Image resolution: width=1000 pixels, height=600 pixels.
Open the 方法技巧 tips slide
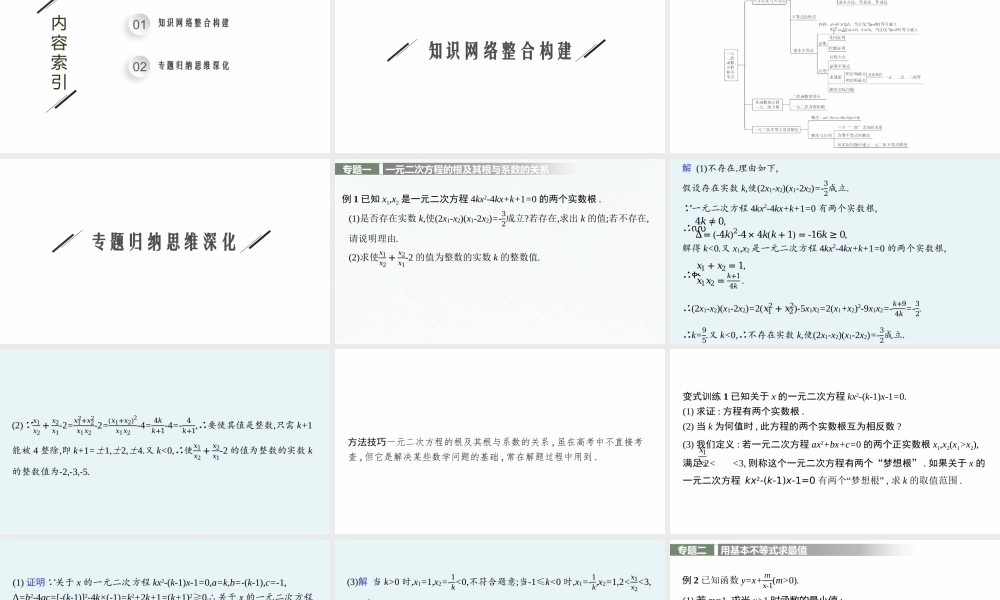tap(499, 441)
